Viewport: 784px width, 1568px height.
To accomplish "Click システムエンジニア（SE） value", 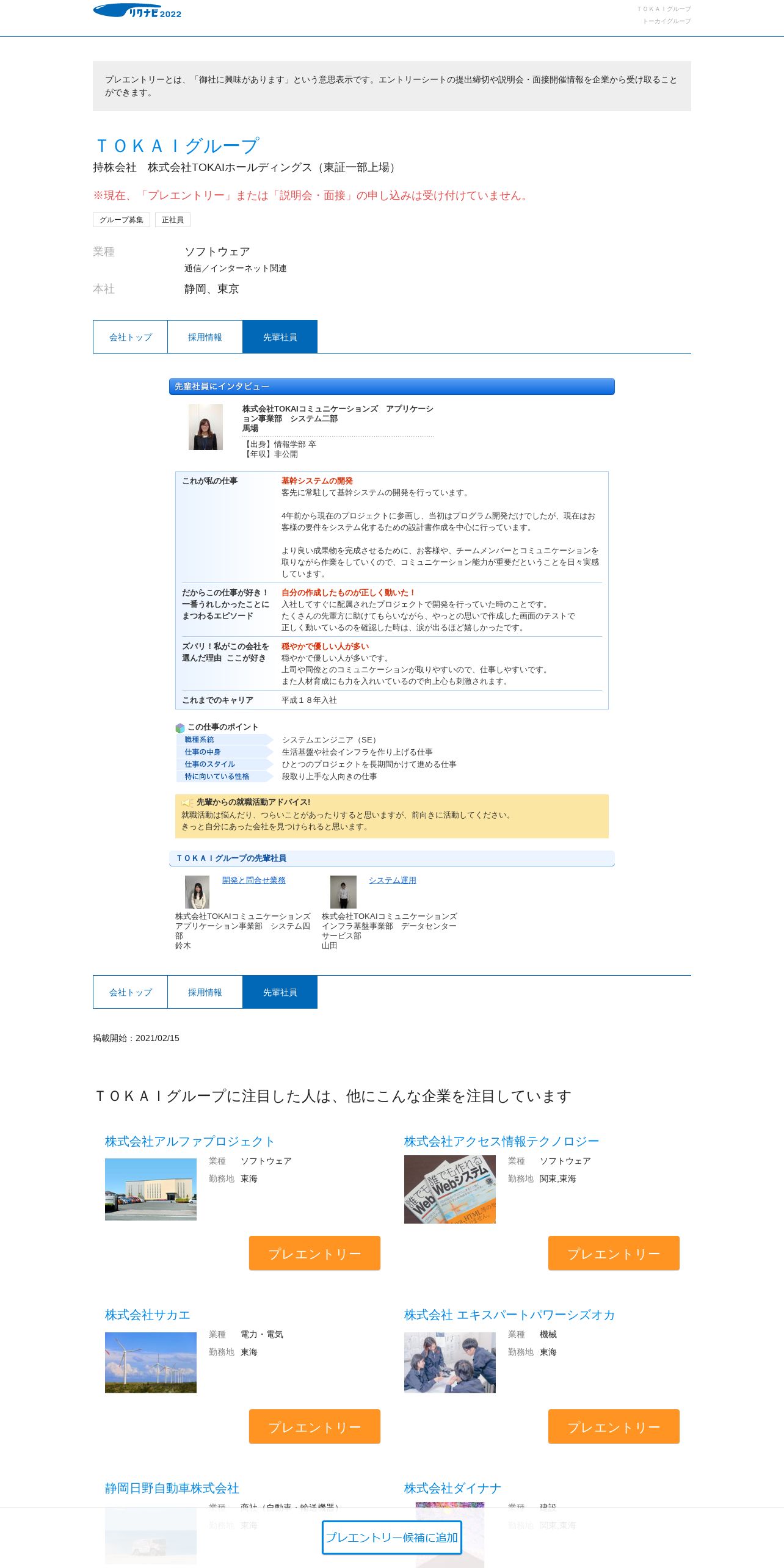I will [x=331, y=740].
